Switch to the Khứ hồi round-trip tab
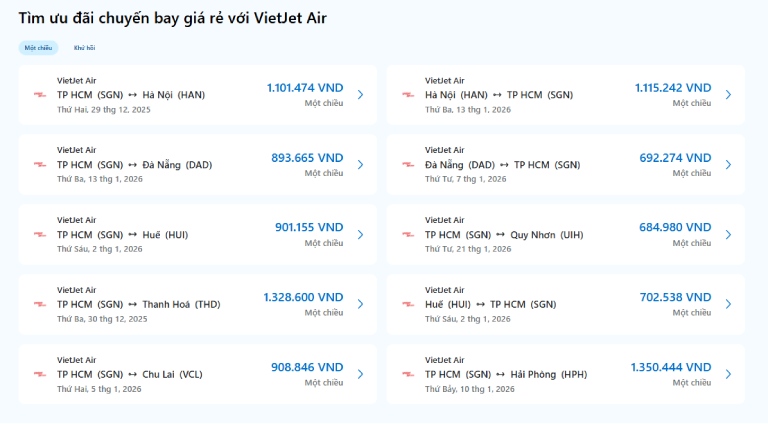The width and height of the screenshot is (768, 424). [84, 48]
